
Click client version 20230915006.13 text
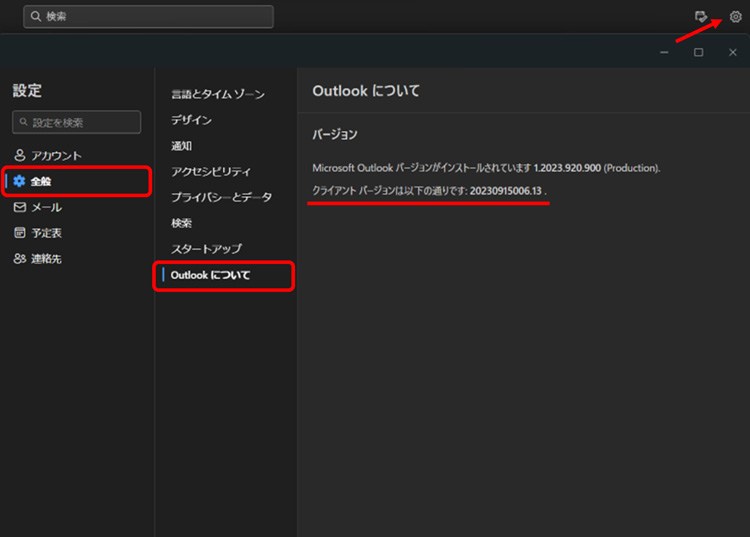pyautogui.click(x=506, y=191)
